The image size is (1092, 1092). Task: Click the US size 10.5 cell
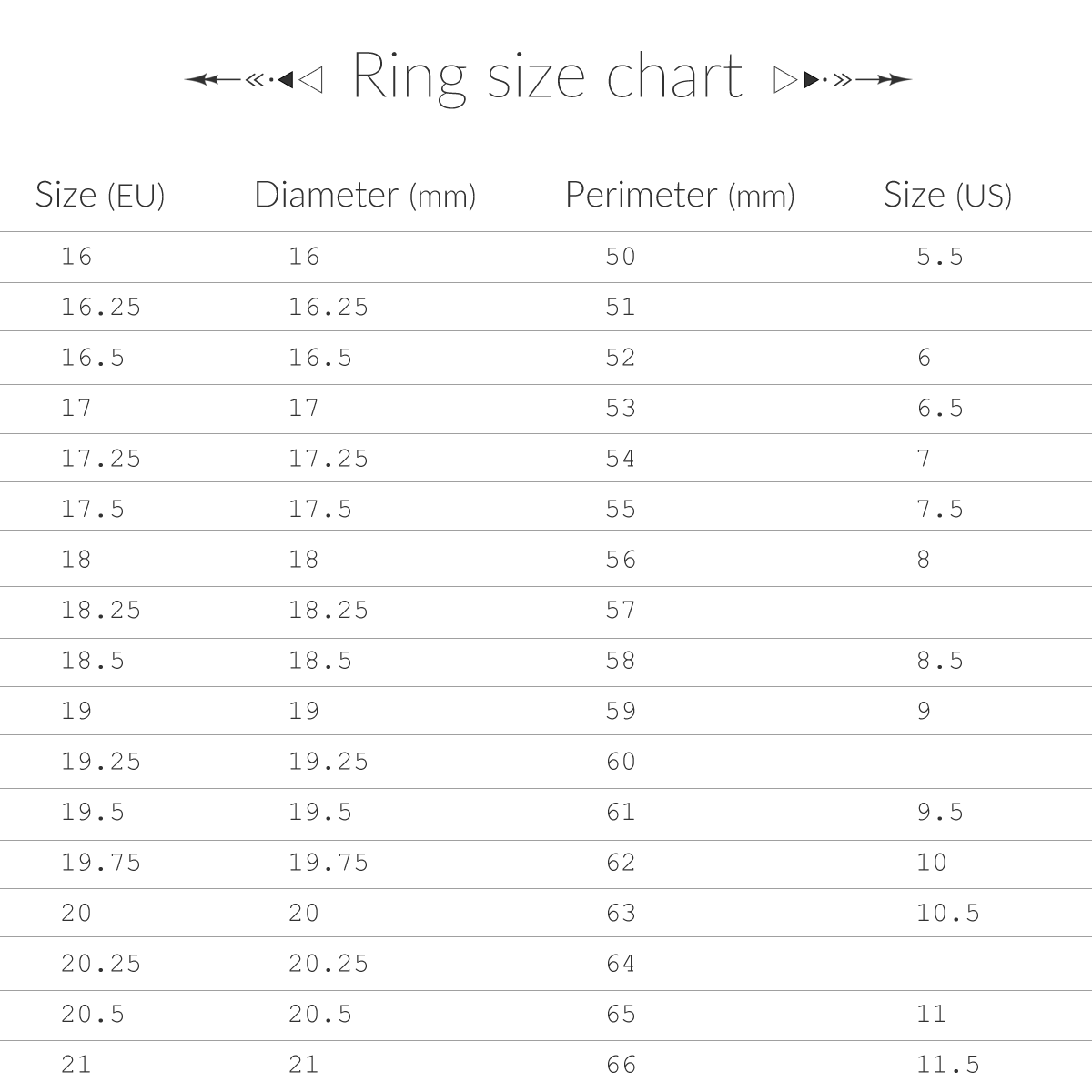click(948, 913)
